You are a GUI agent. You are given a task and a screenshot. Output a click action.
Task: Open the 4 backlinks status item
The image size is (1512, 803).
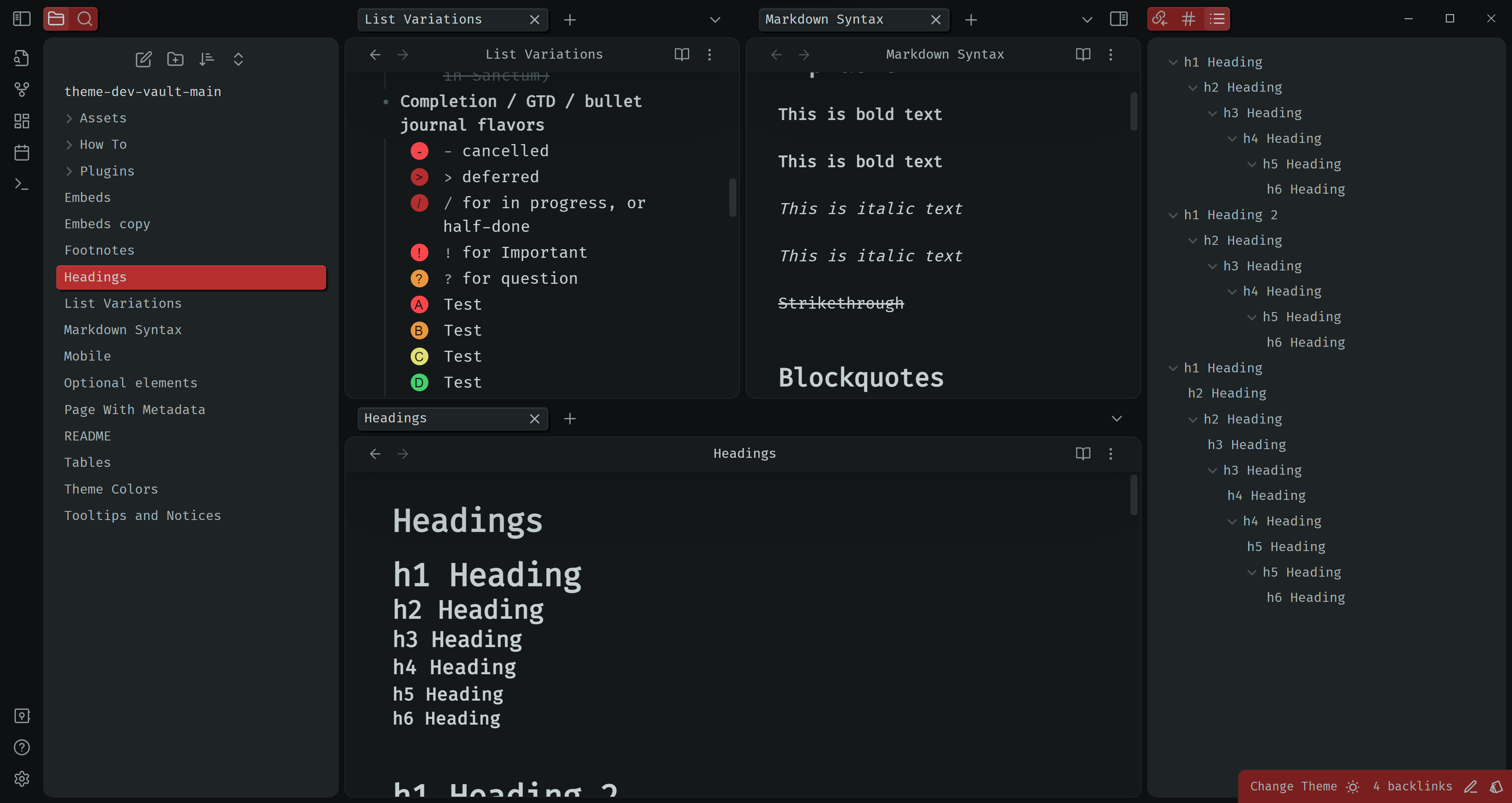1412,786
